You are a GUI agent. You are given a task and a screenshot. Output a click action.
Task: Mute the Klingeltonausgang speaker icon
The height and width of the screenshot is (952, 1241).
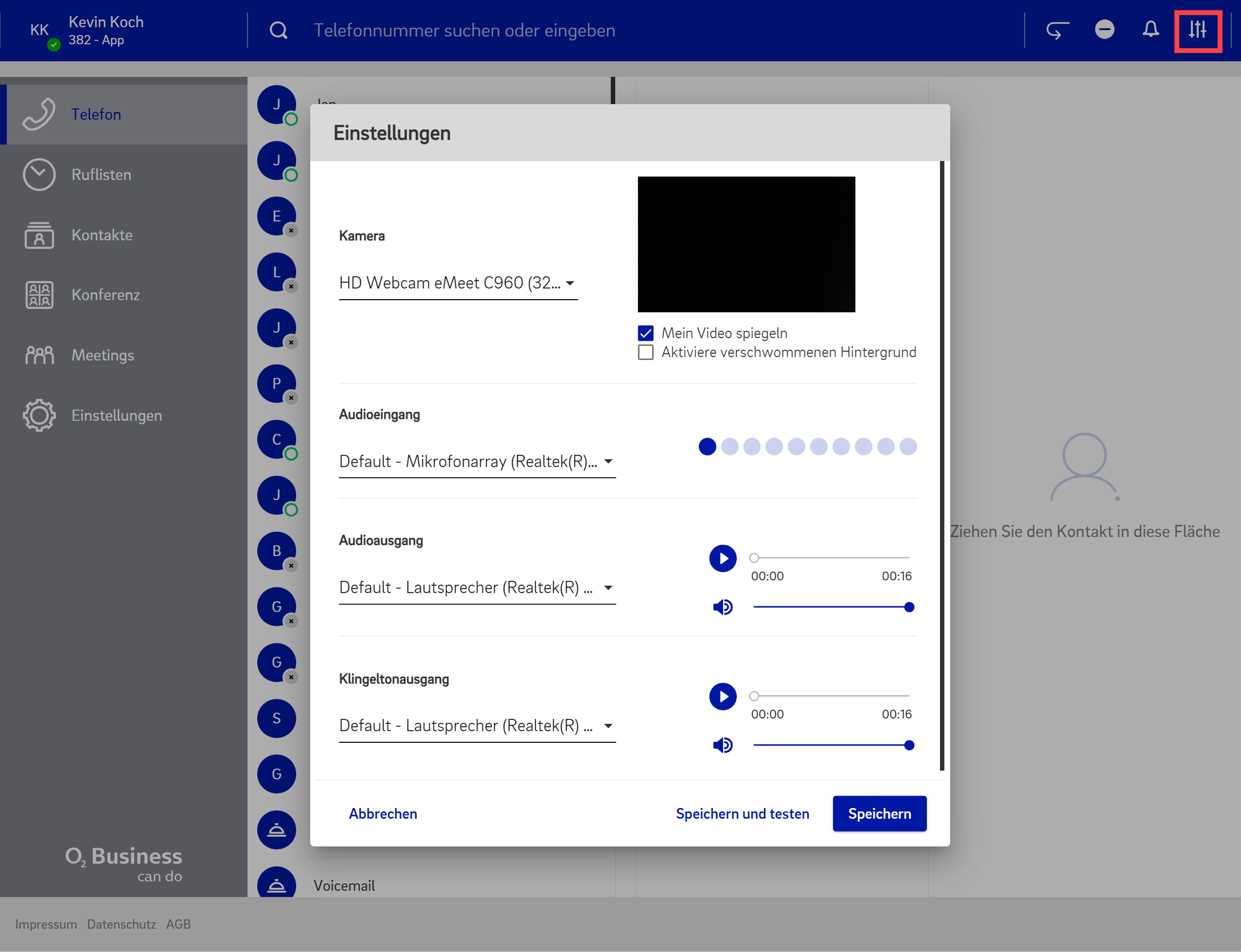(x=722, y=745)
